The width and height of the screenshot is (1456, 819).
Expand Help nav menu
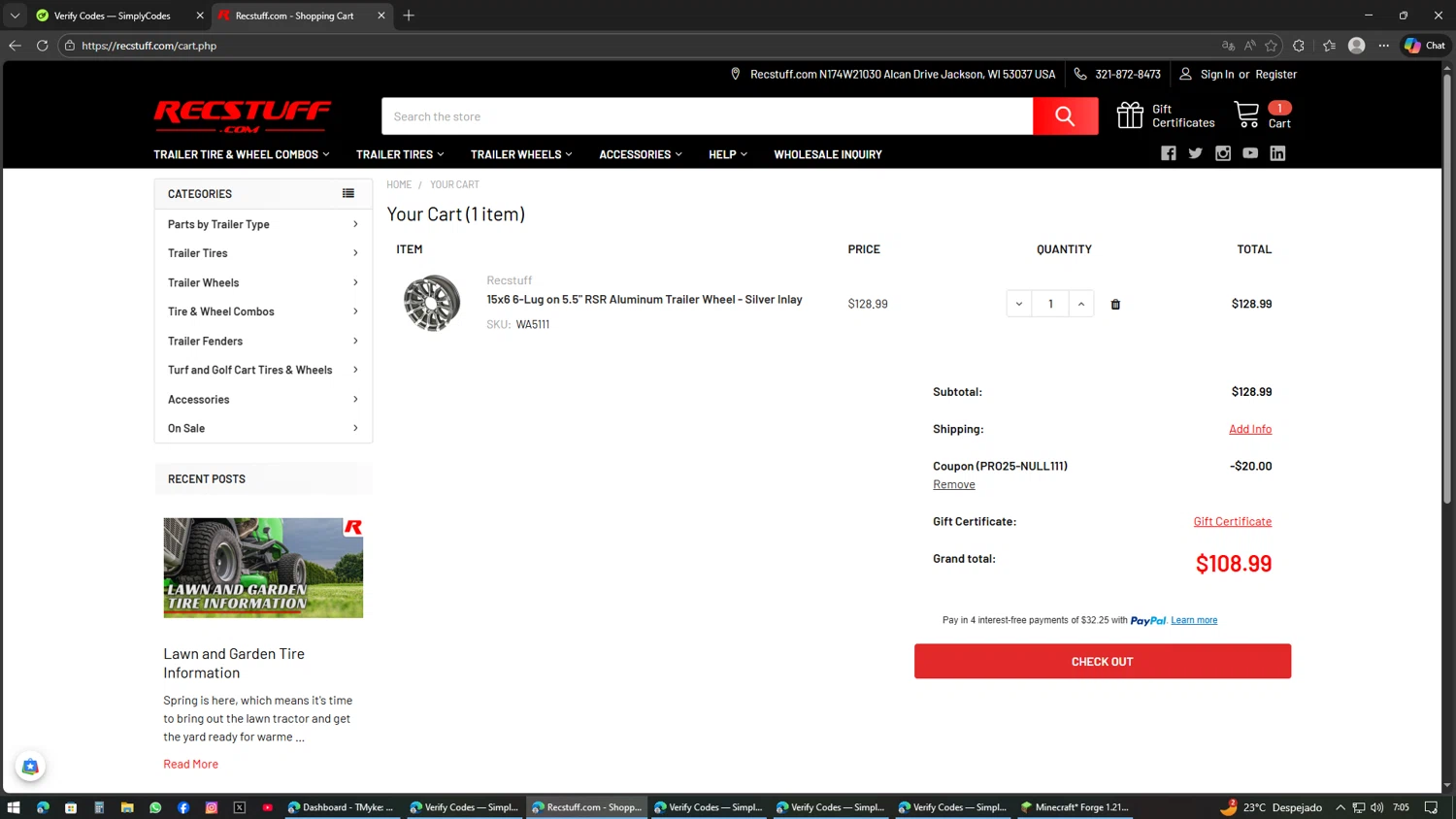728,154
